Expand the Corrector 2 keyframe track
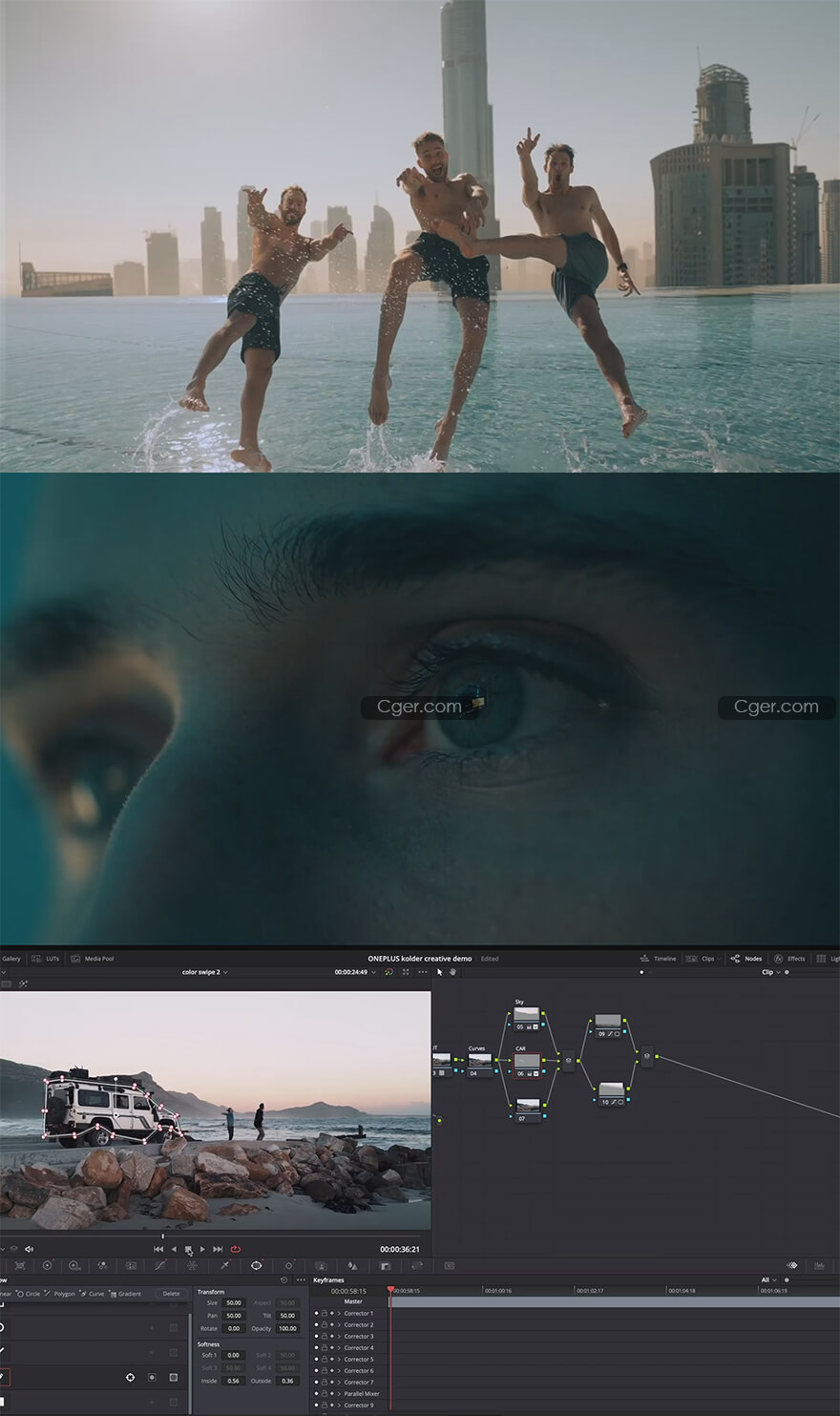 point(339,1325)
